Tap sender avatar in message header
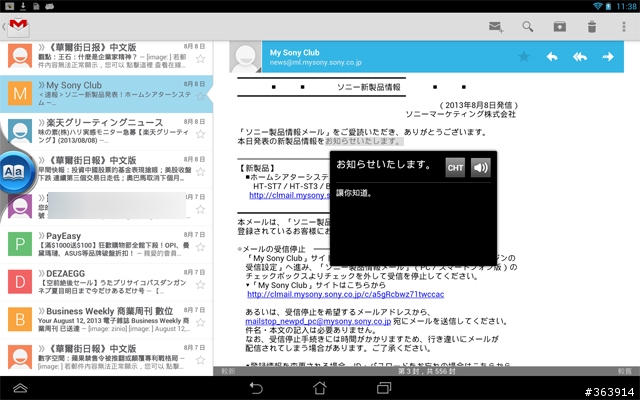Viewport: 640px width, 400px height. (245, 57)
